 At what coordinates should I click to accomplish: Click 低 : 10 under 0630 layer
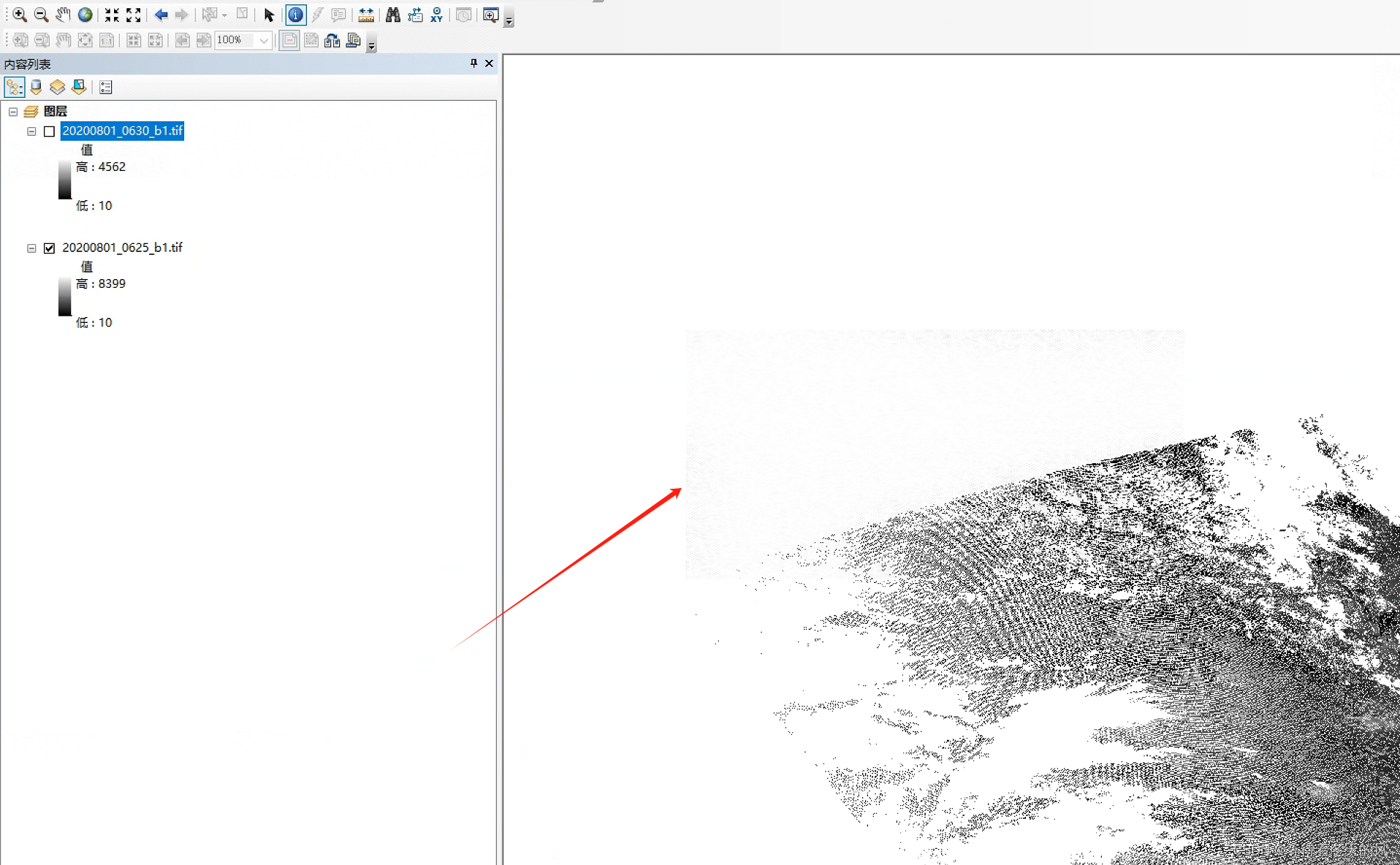(94, 205)
